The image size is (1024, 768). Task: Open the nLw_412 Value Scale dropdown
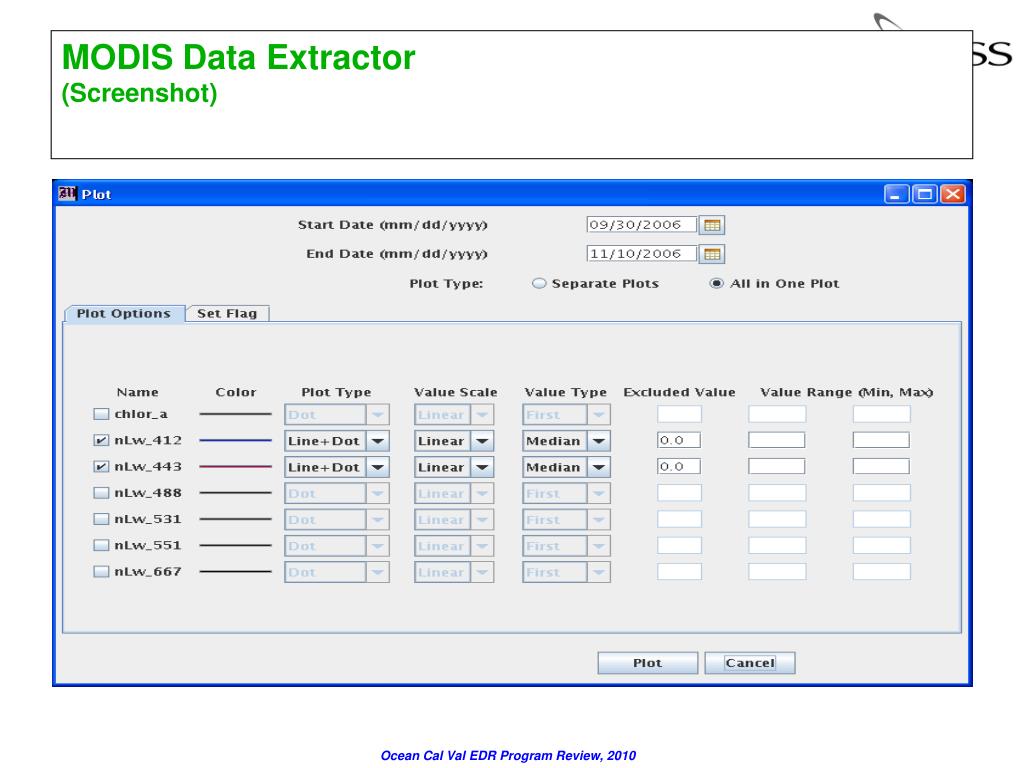454,441
